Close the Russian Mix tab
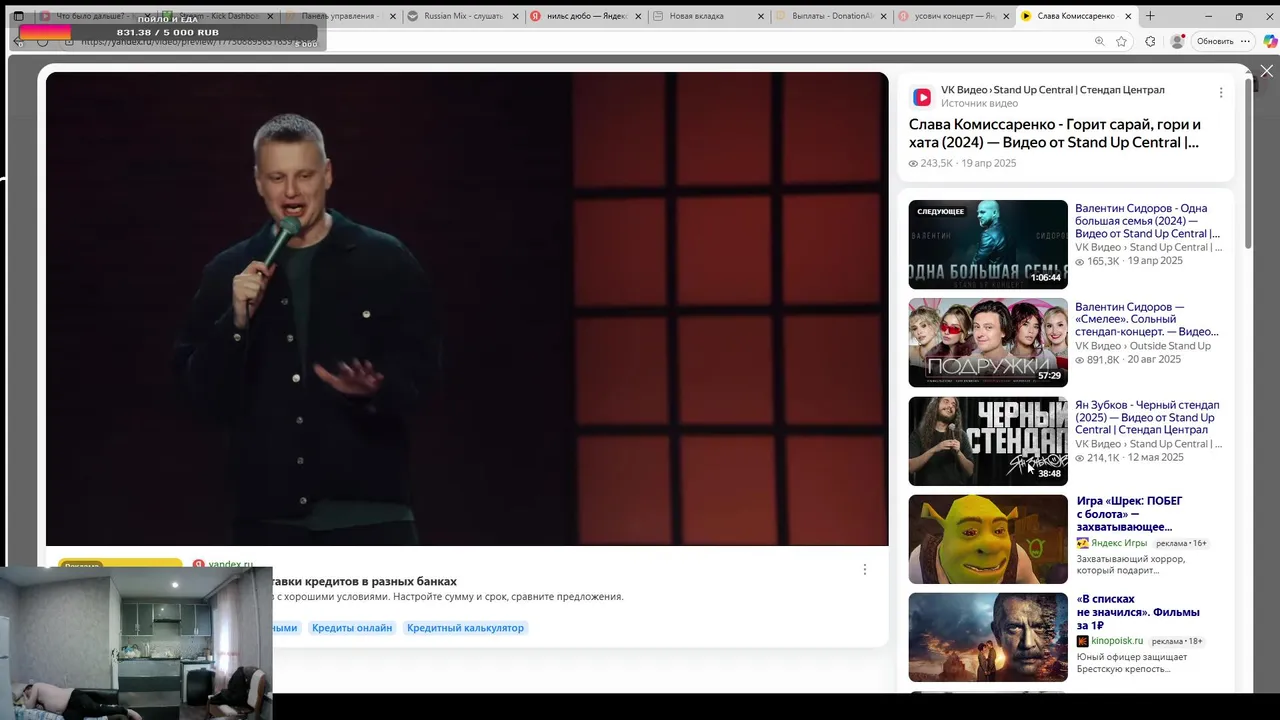Image resolution: width=1280 pixels, height=720 pixels. click(516, 16)
